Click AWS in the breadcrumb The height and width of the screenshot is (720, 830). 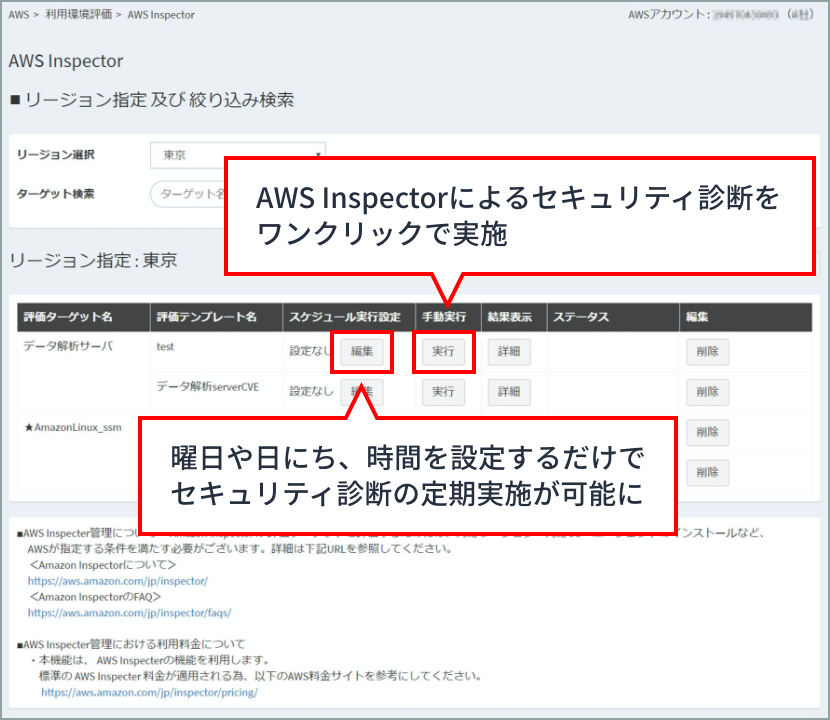(x=18, y=15)
